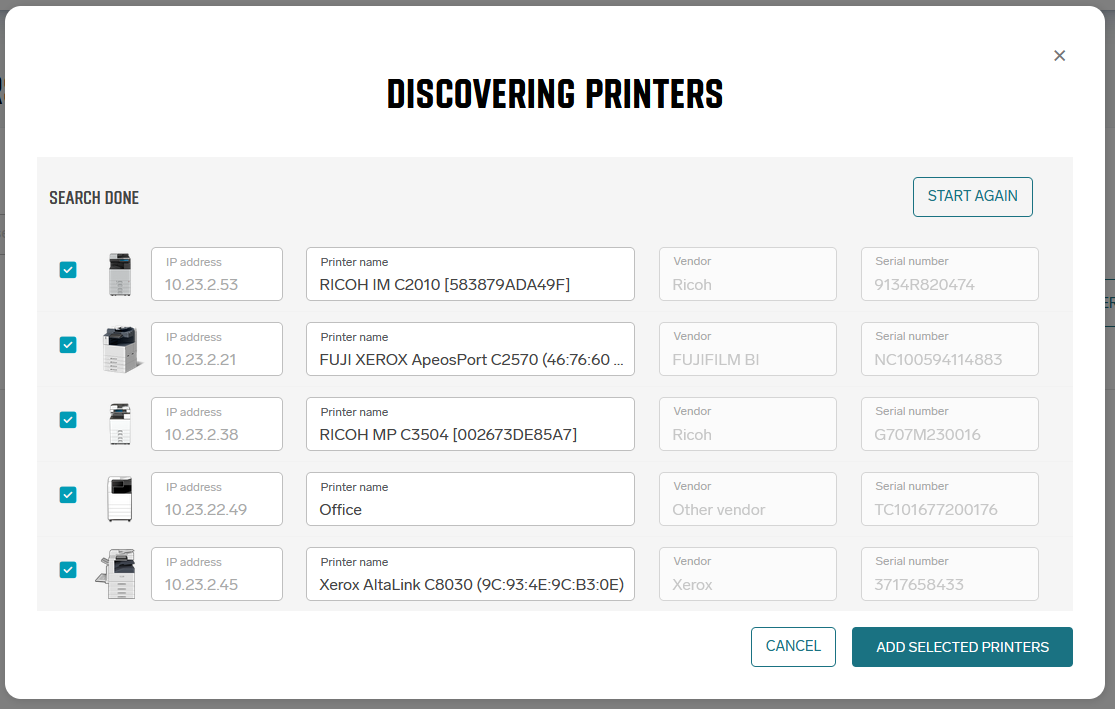Screen dimensions: 1115x709
Task: Deselect the FUJI XEROX printer checkbox
Action: coord(68,345)
